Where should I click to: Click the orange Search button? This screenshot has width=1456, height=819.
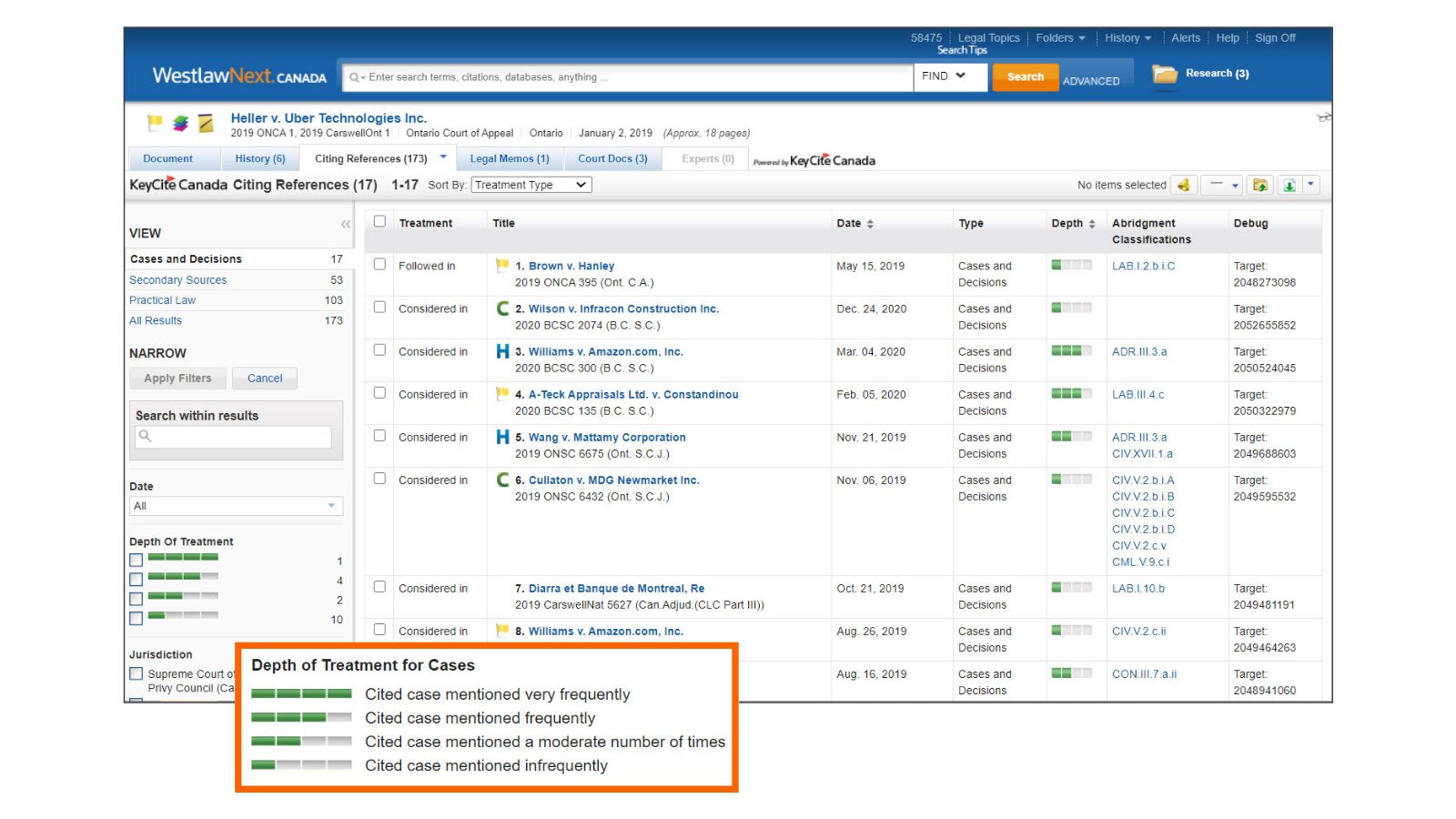(x=1026, y=76)
